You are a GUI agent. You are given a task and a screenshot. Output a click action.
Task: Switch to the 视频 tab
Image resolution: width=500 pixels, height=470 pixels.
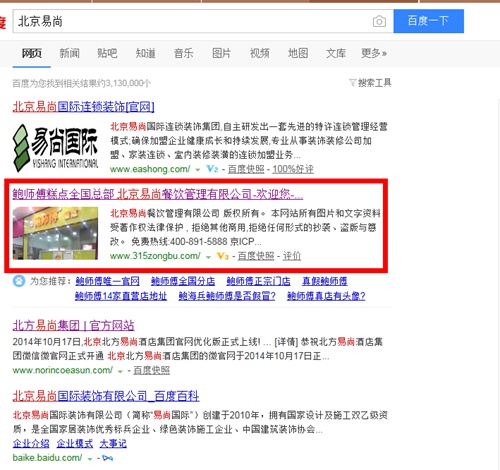260,53
